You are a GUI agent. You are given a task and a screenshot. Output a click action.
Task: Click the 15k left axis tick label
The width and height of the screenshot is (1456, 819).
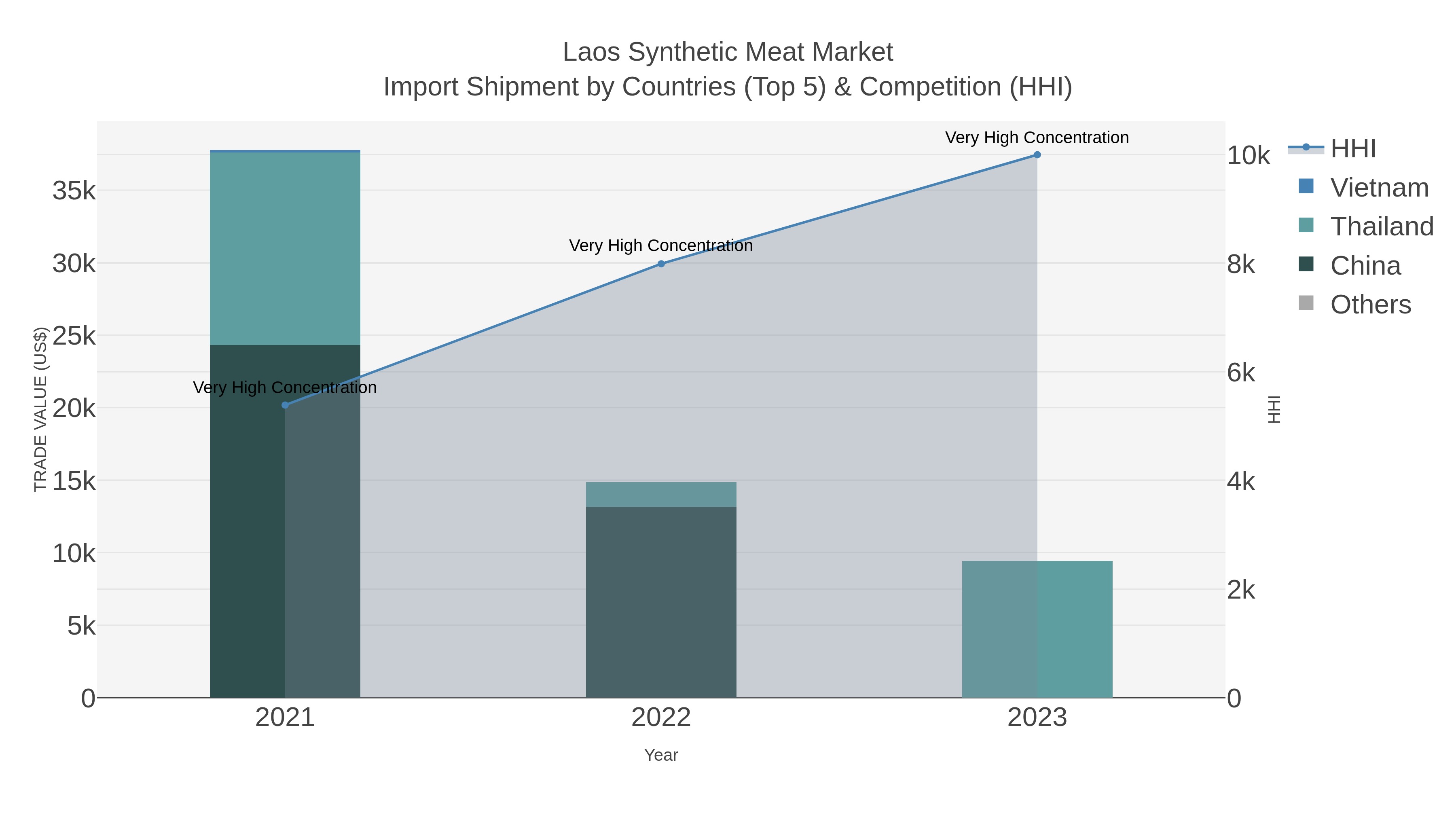click(74, 481)
